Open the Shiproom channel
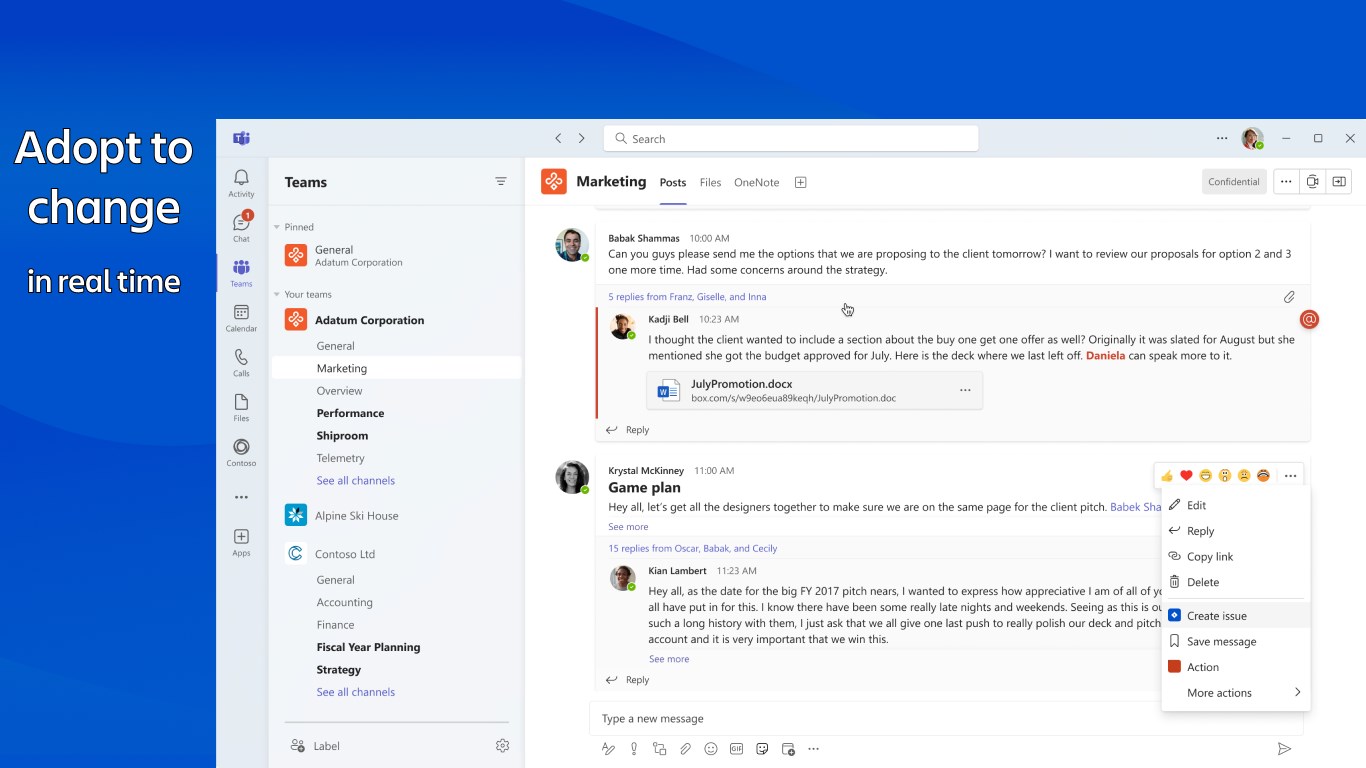This screenshot has height=768, width=1366. point(342,436)
